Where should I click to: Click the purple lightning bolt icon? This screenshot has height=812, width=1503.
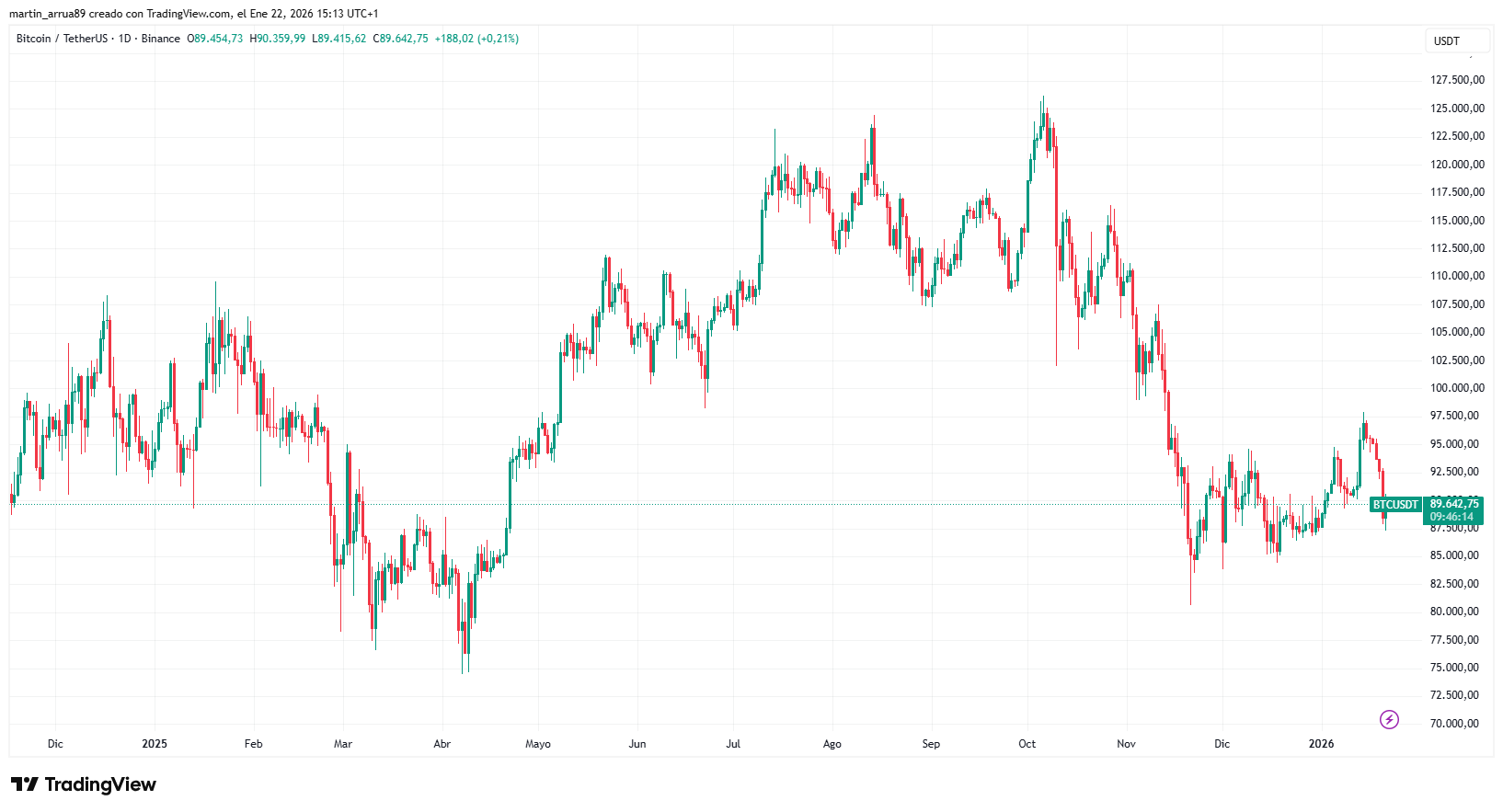[x=1389, y=720]
